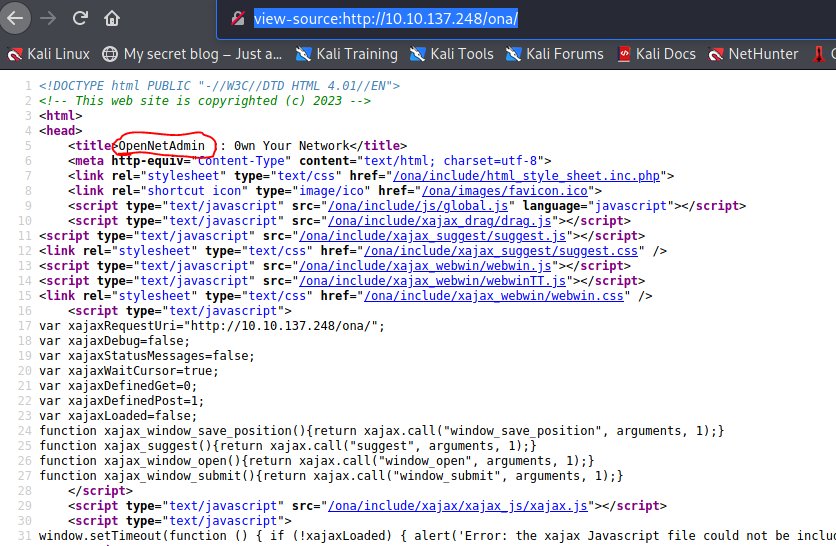Click the insecure connection lock icon

coord(237,19)
